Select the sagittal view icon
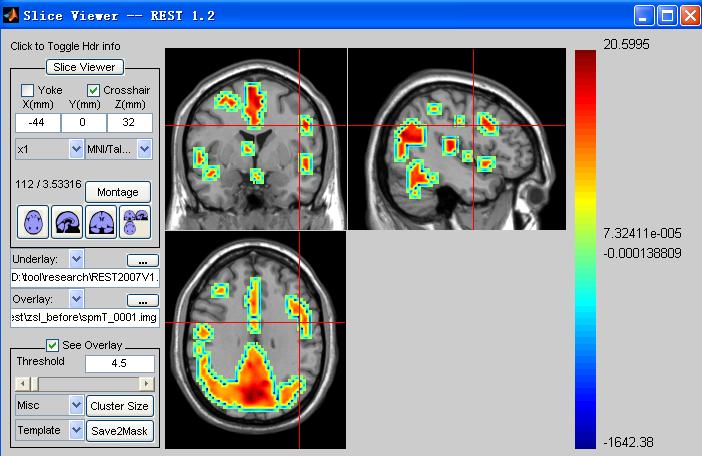 67,222
